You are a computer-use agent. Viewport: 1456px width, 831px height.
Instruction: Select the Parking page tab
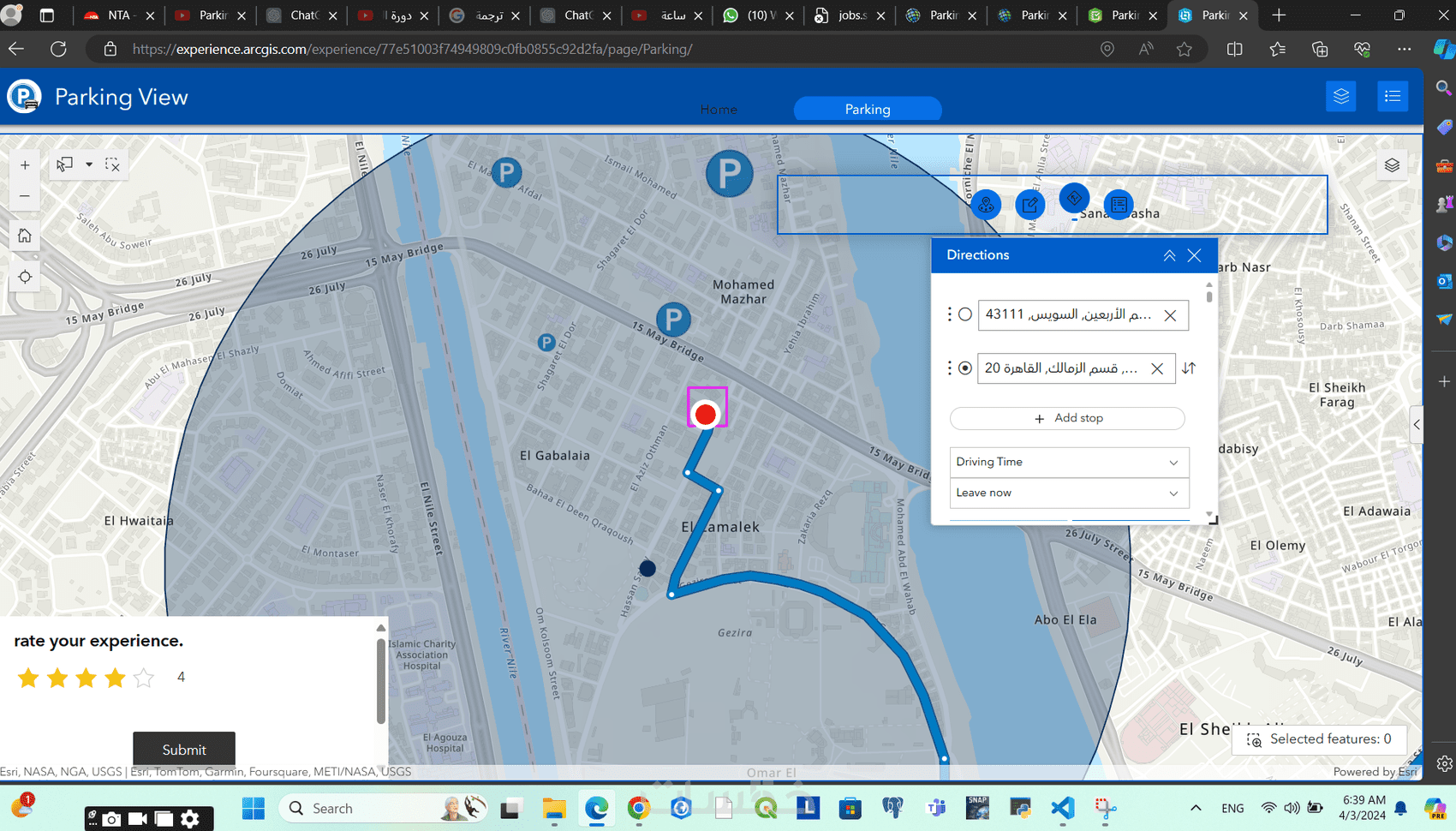click(x=868, y=109)
